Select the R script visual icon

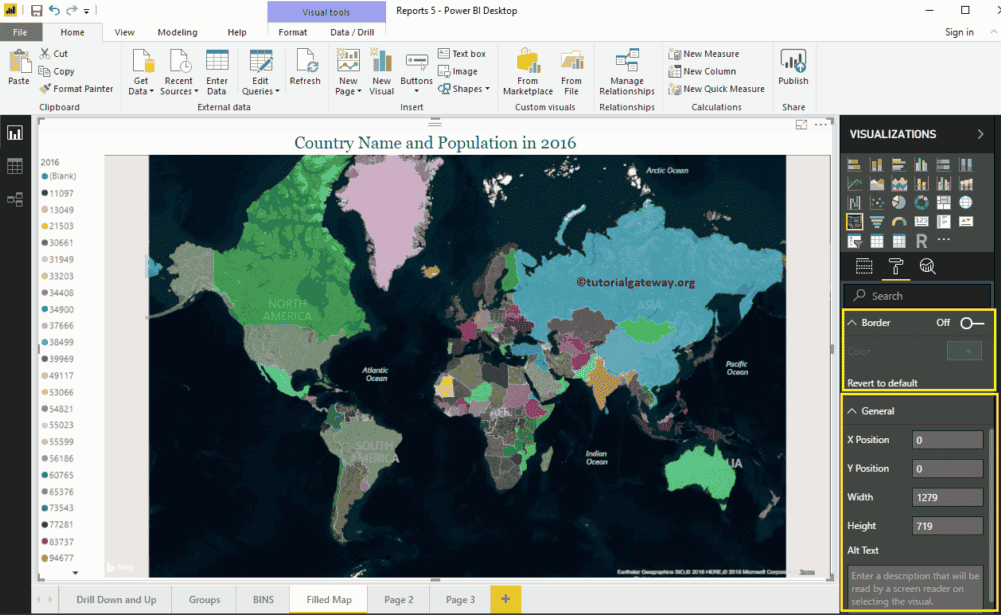pyautogui.click(x=922, y=240)
